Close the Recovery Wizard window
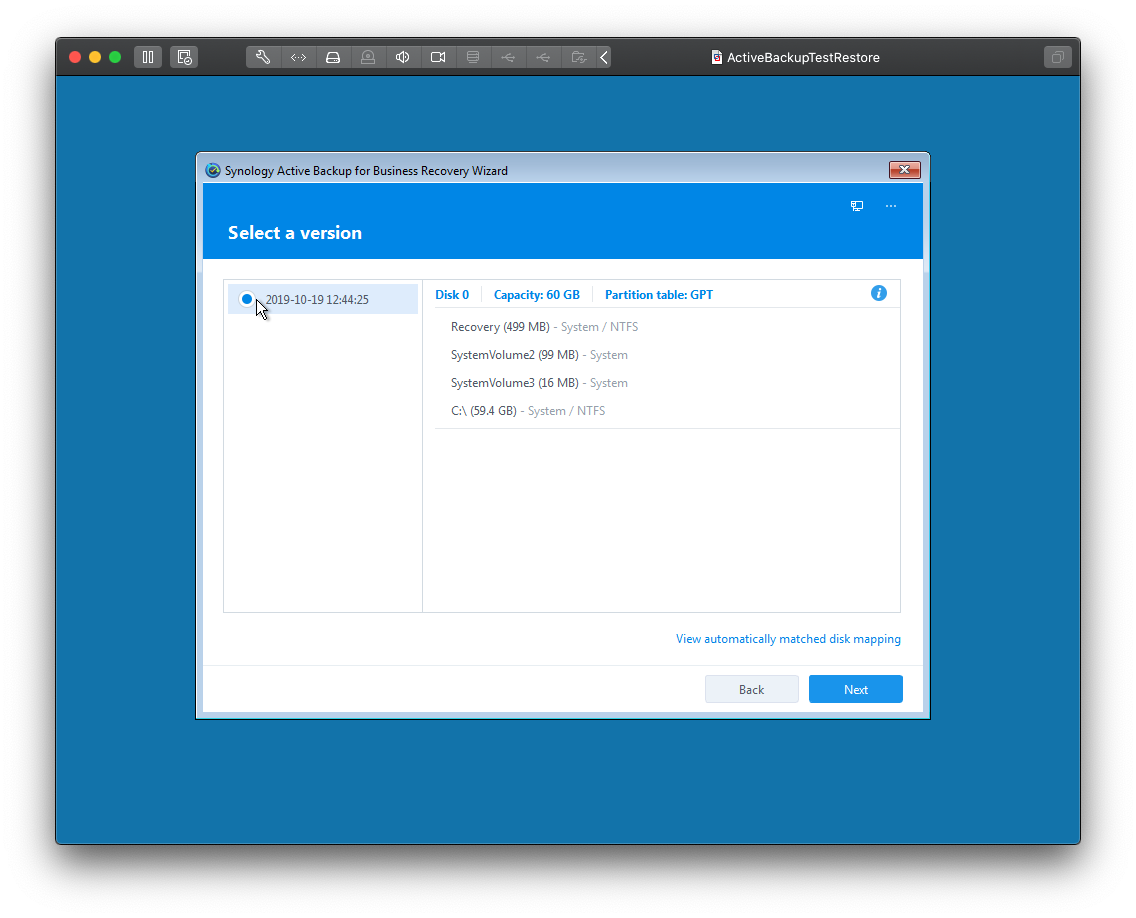The width and height of the screenshot is (1136, 918). (904, 170)
